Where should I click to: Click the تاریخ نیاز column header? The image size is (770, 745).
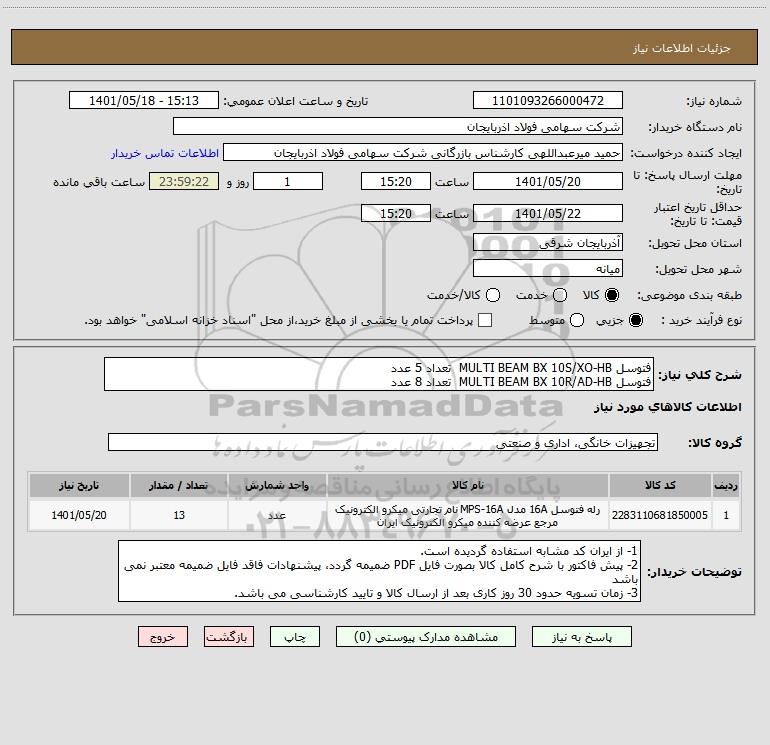[79, 485]
